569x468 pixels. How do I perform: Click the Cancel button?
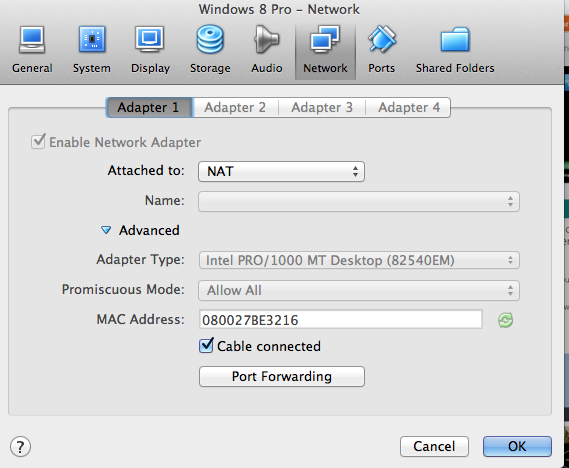coord(434,446)
